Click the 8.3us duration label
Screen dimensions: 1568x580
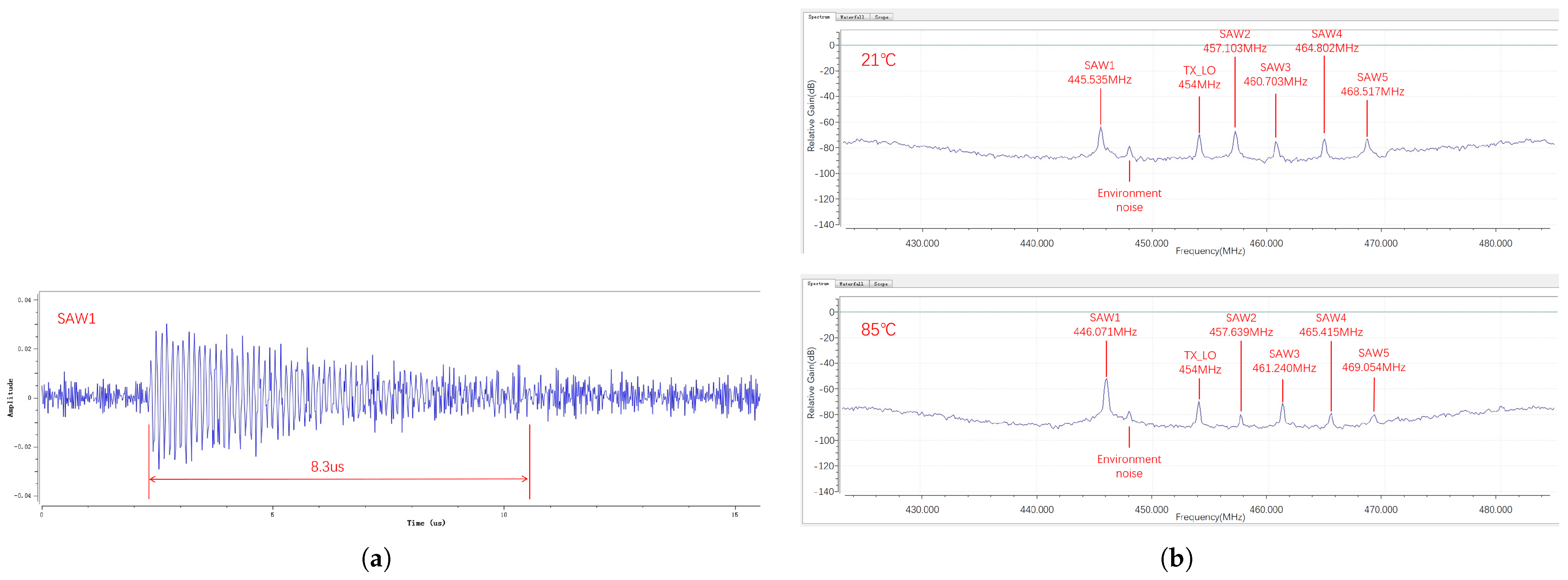pyautogui.click(x=327, y=467)
